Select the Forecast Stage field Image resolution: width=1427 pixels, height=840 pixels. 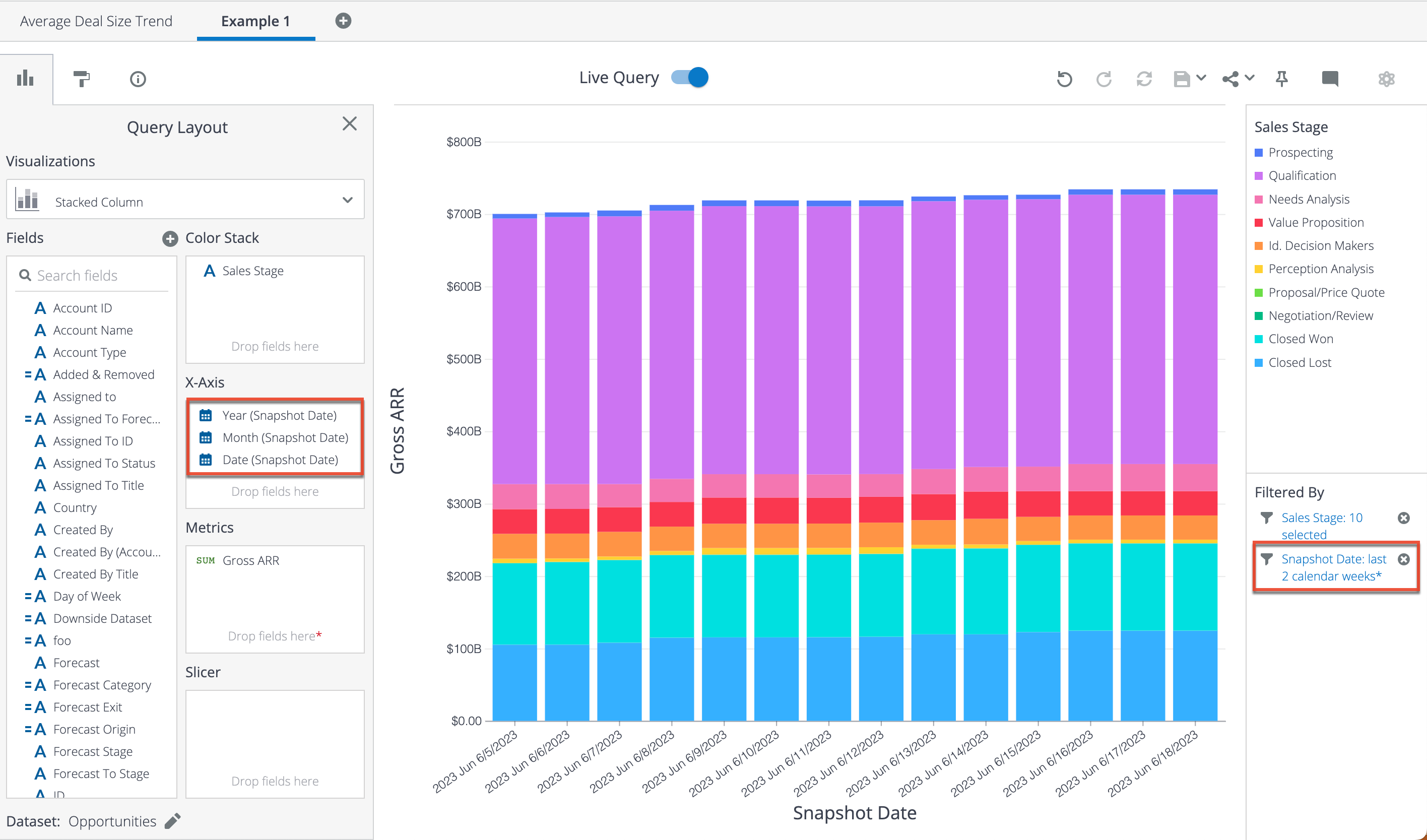[93, 752]
